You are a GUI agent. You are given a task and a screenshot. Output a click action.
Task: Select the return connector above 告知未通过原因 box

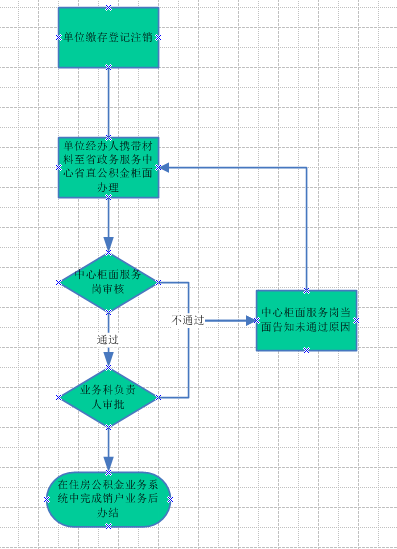pos(306,228)
